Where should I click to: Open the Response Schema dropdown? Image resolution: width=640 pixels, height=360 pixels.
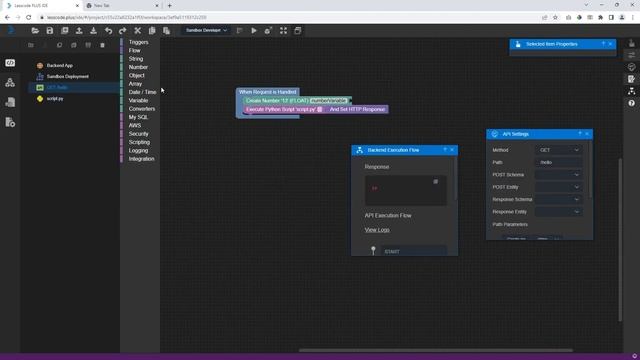558,199
